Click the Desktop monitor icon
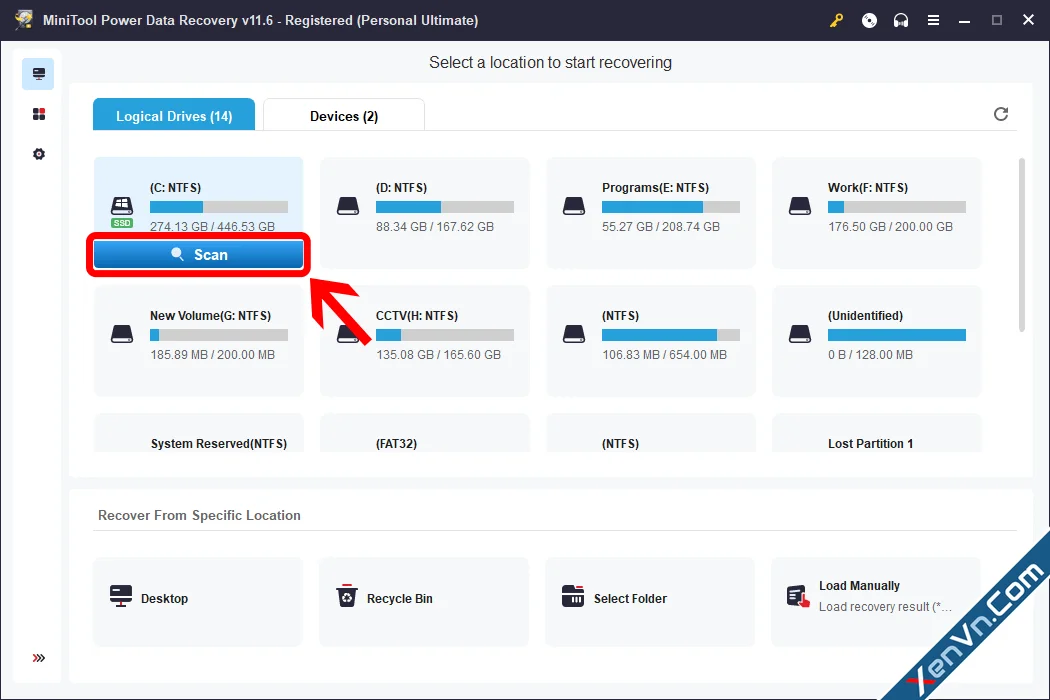This screenshot has height=700, width=1050. pyautogui.click(x=121, y=596)
